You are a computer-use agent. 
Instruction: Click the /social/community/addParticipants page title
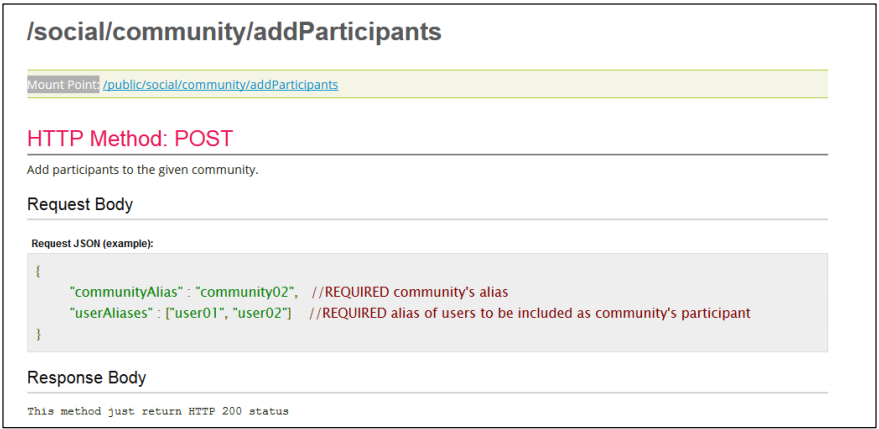click(234, 33)
